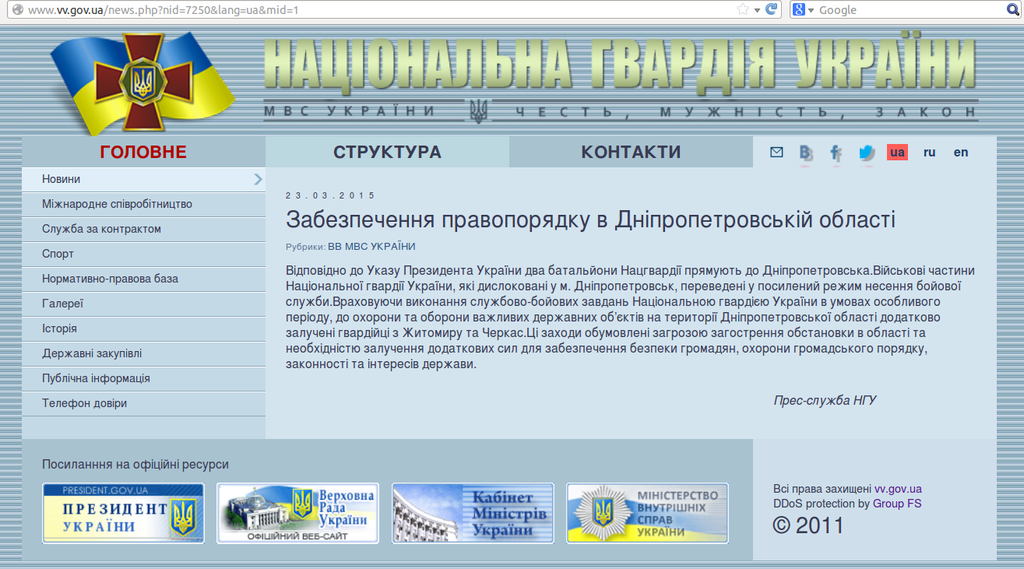Open the СТРУКТУРА tab

click(x=387, y=152)
